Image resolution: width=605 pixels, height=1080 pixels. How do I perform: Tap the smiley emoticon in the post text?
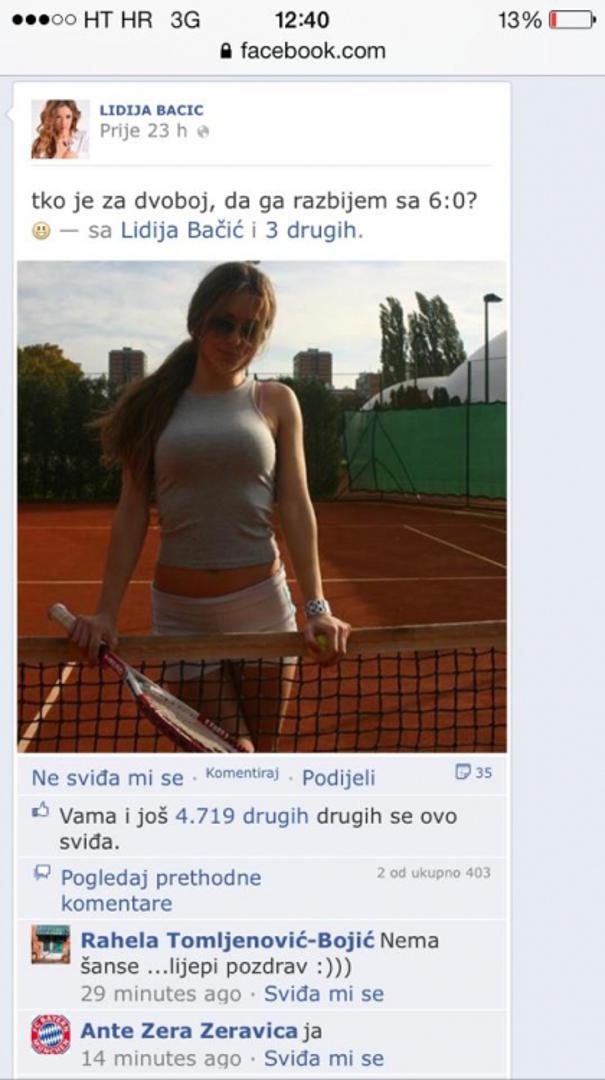tap(41, 231)
